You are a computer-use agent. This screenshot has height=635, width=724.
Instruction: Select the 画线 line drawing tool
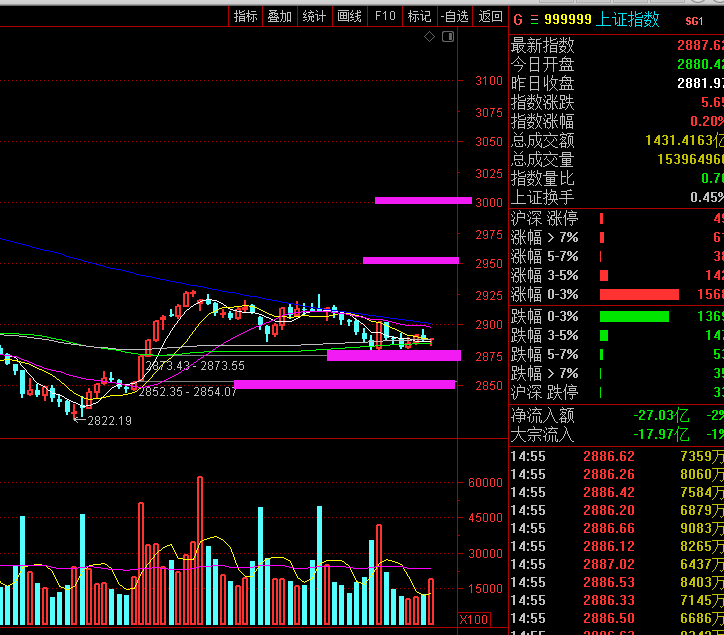(x=349, y=16)
